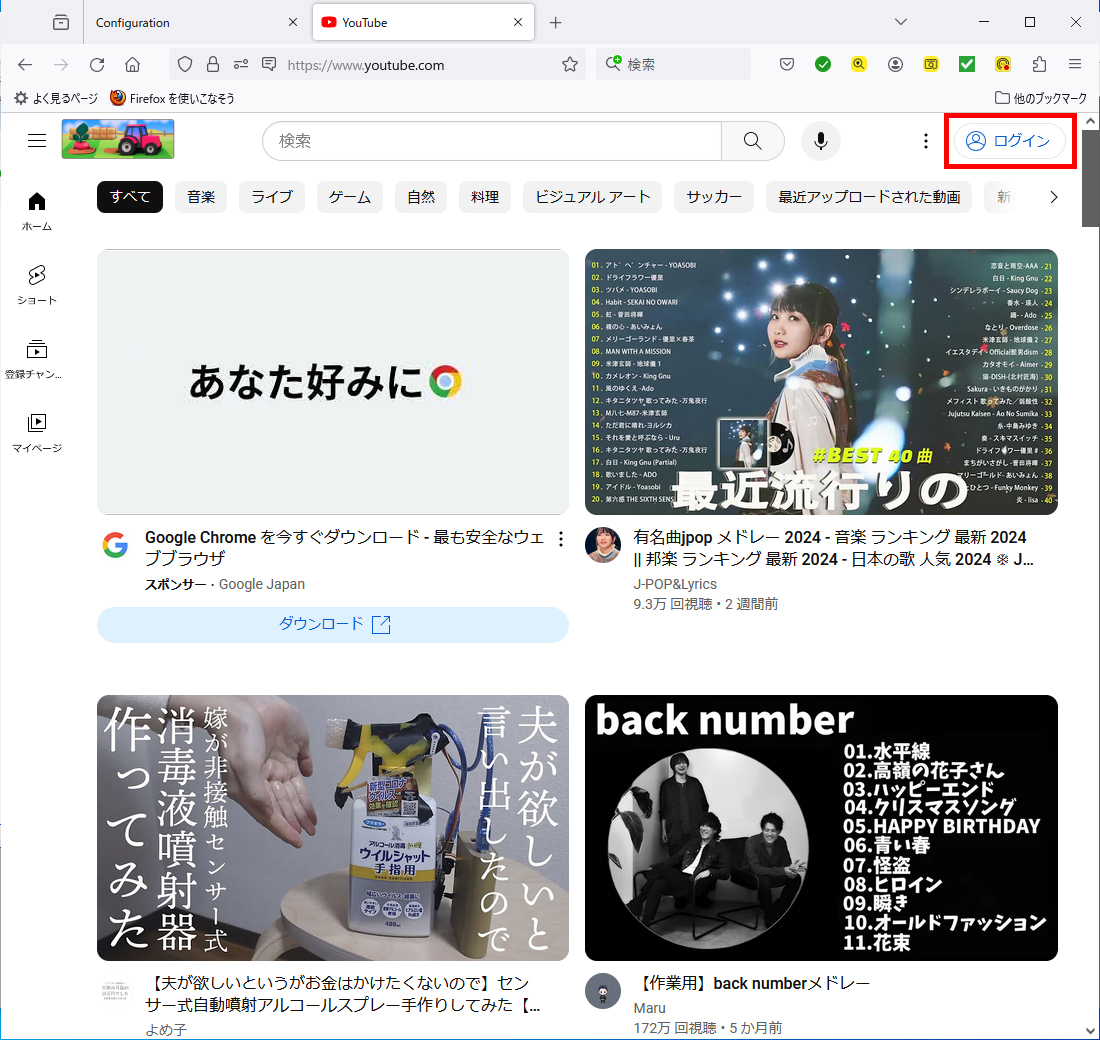Play the 最近流行りの J-pop medley thumbnail
1100x1040 pixels.
(x=821, y=382)
